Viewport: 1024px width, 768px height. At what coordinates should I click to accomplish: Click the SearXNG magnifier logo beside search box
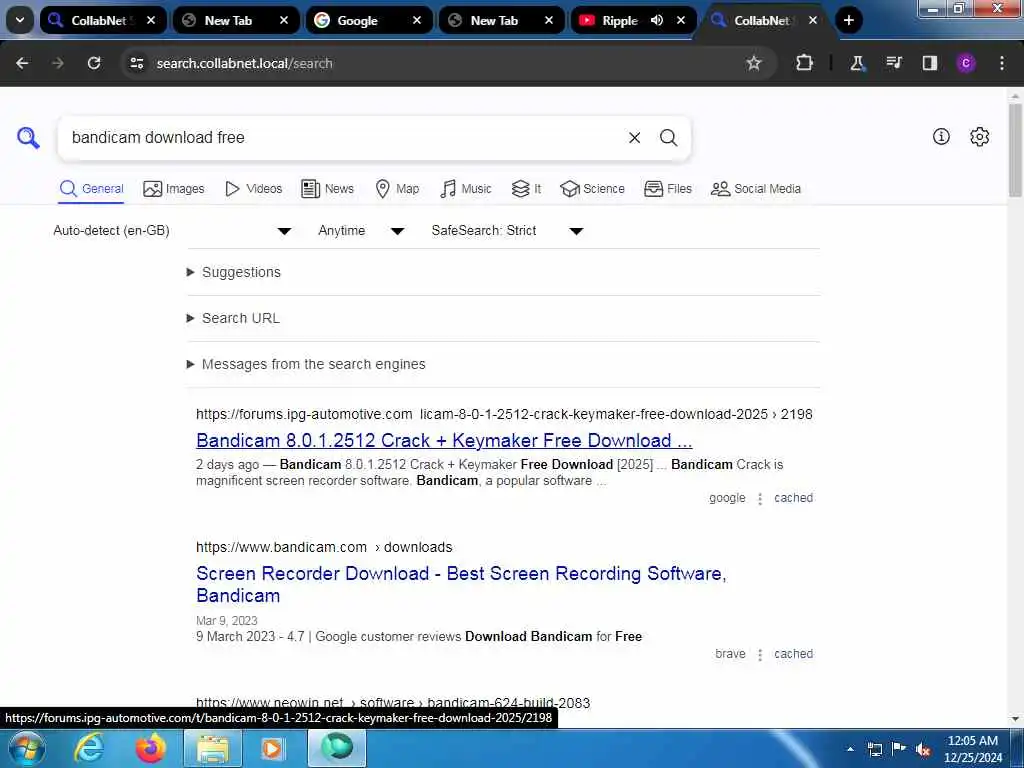28,138
